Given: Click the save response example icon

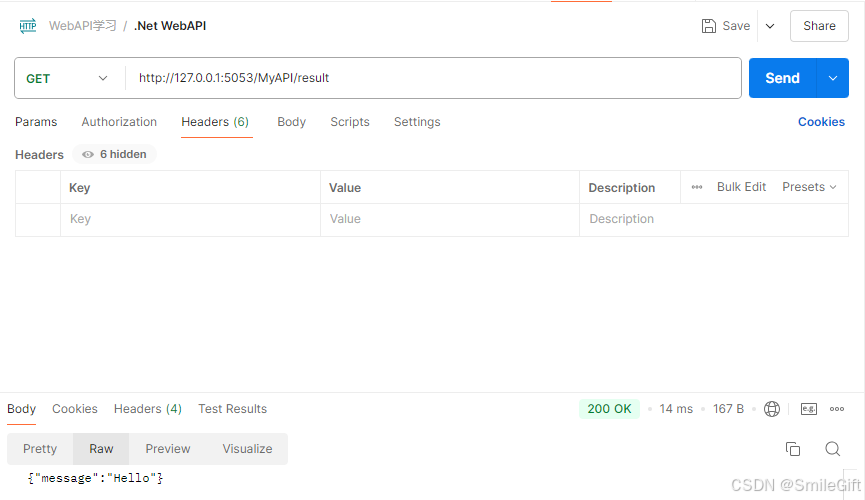Looking at the screenshot, I should pos(809,409).
